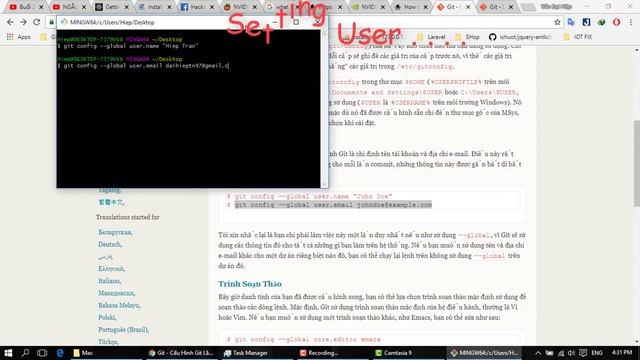The height and width of the screenshot is (360, 640).
Task: Open Task View from the taskbar
Action: 42,353
